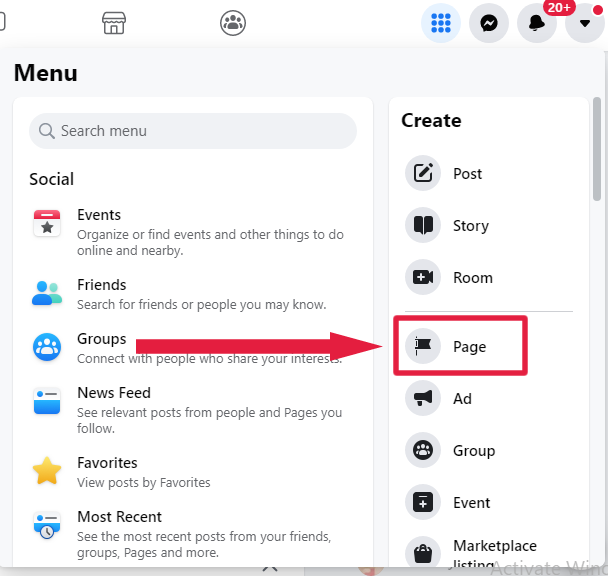
Task: Close the Menu via blue grid icon
Action: [x=441, y=23]
